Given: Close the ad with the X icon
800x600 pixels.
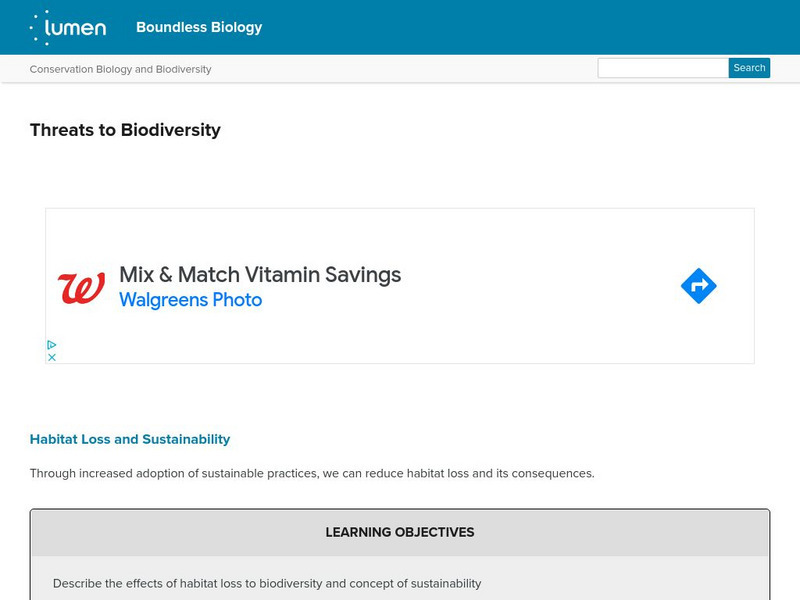Looking at the screenshot, I should pos(52,357).
